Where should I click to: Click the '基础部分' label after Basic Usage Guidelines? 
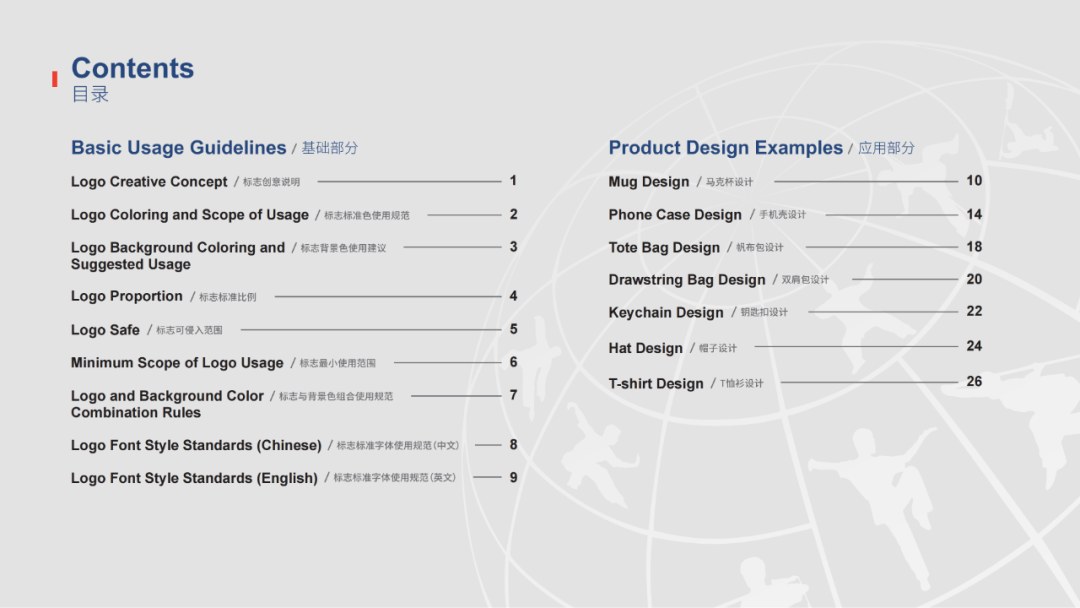click(x=330, y=148)
